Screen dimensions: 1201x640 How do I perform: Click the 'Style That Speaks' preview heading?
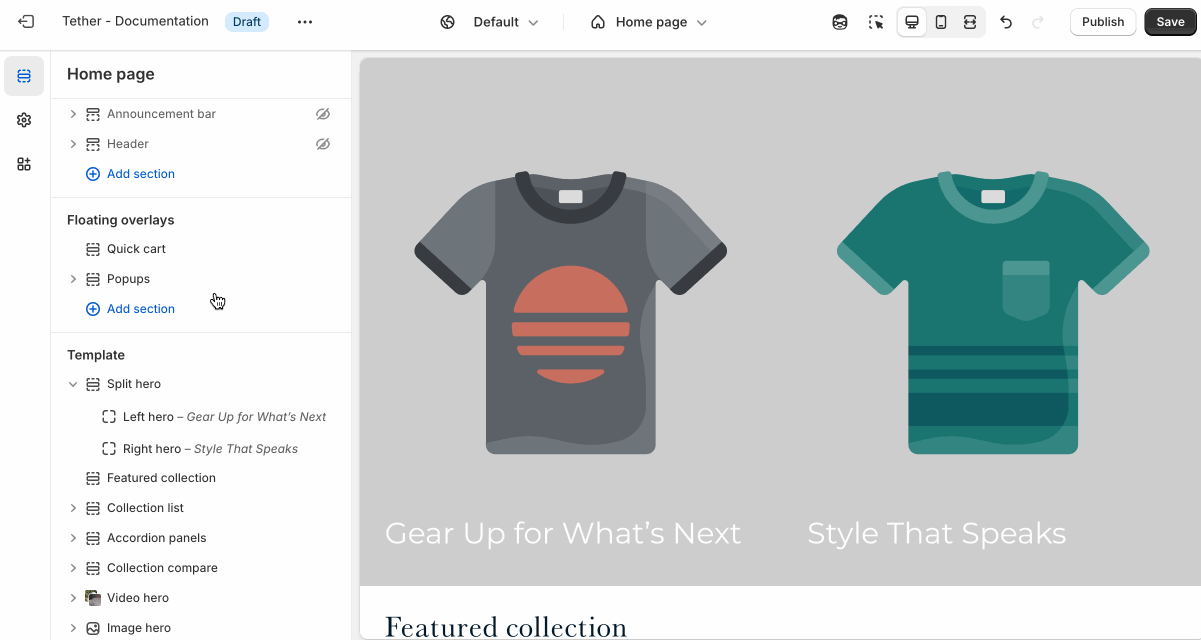(x=937, y=533)
